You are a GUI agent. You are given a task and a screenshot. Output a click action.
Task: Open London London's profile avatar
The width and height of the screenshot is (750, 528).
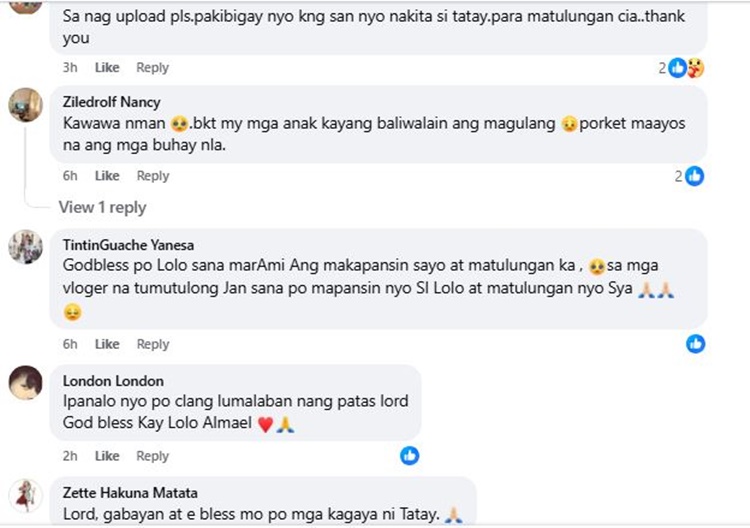click(x=25, y=382)
